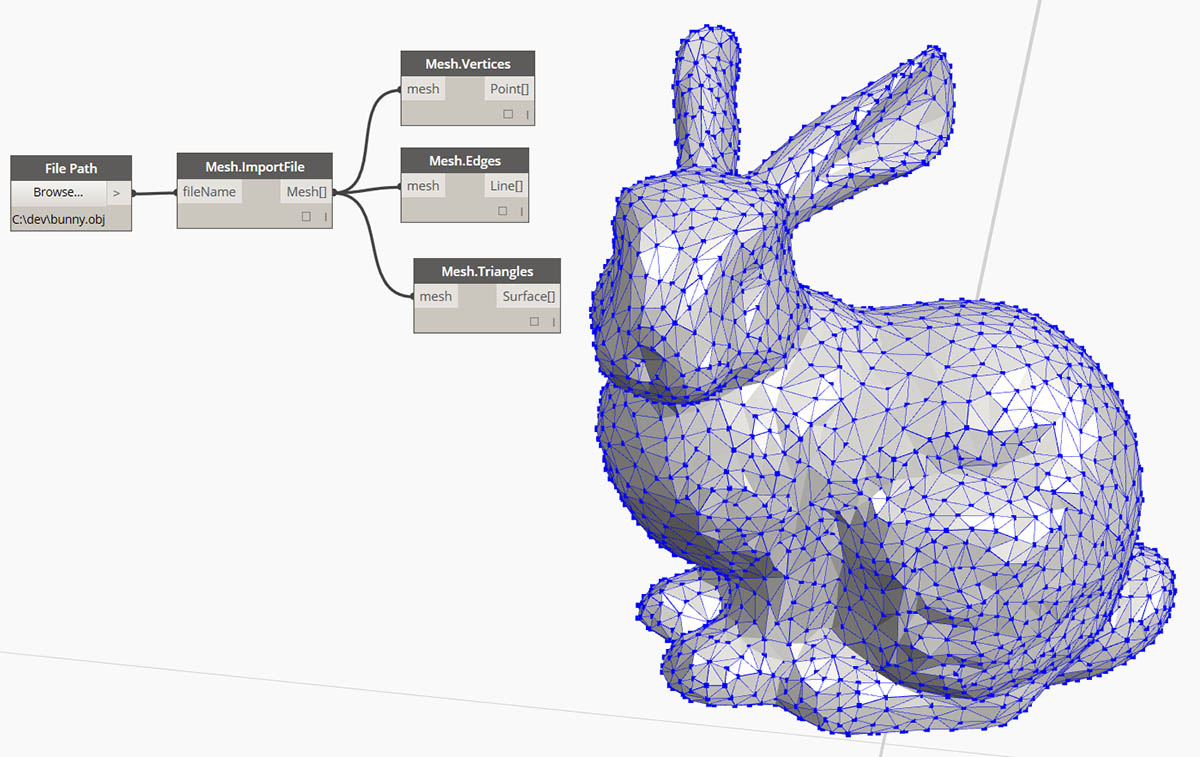Click the Mesh[] output port on Mesh.ImportFile
1200x757 pixels.
pos(306,191)
